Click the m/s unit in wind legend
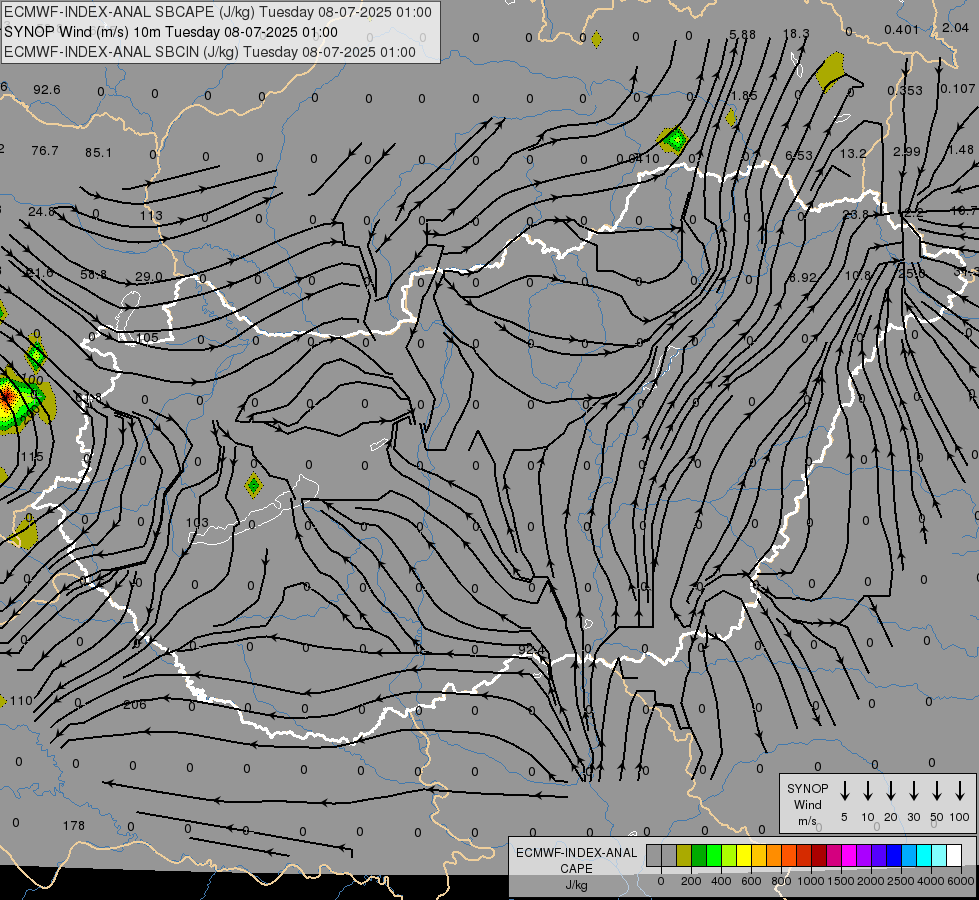This screenshot has height=900, width=979. 807,821
